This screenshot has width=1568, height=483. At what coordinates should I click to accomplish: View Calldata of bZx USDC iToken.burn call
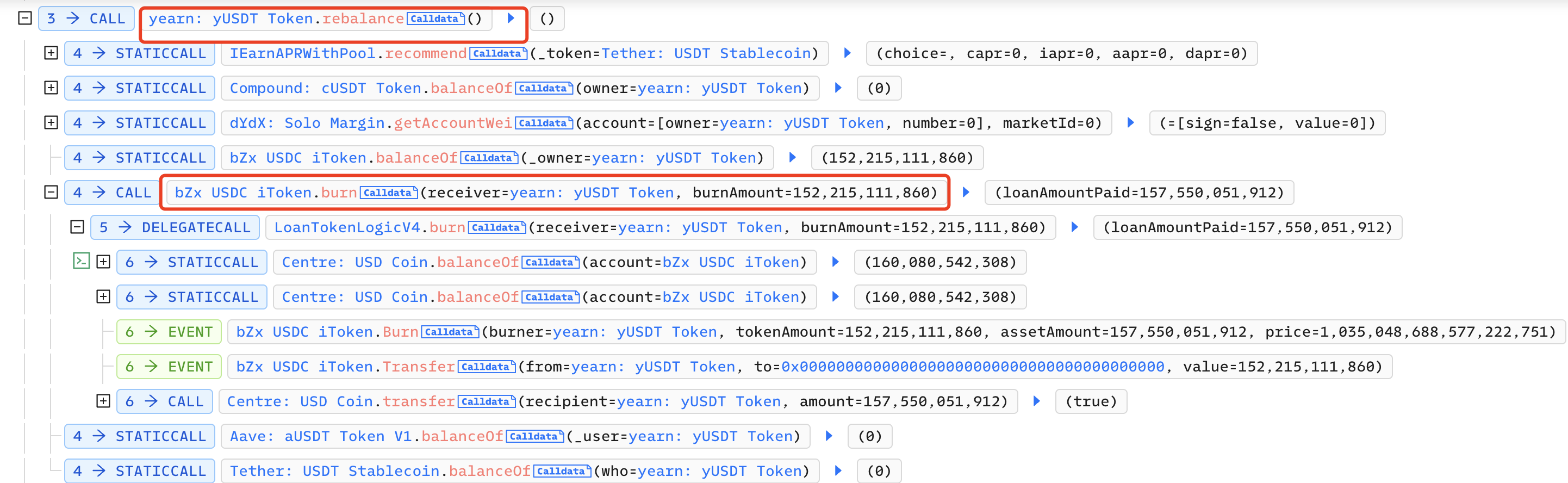(x=389, y=193)
